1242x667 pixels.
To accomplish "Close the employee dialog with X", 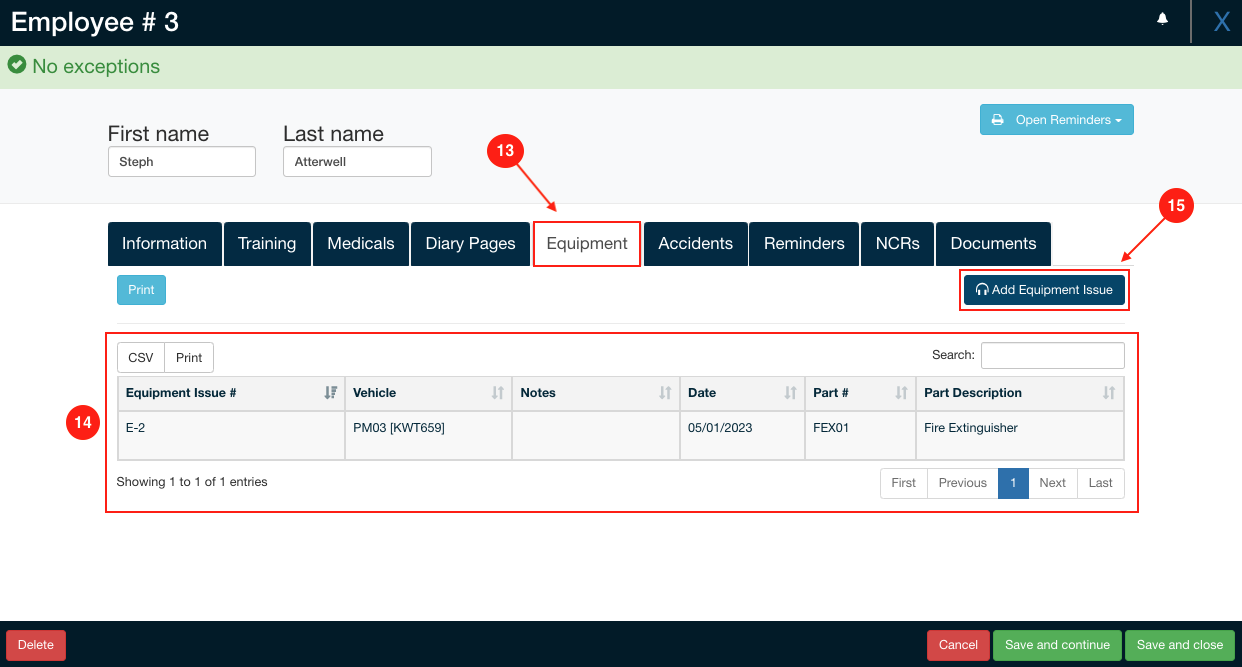I will pyautogui.click(x=1221, y=22).
